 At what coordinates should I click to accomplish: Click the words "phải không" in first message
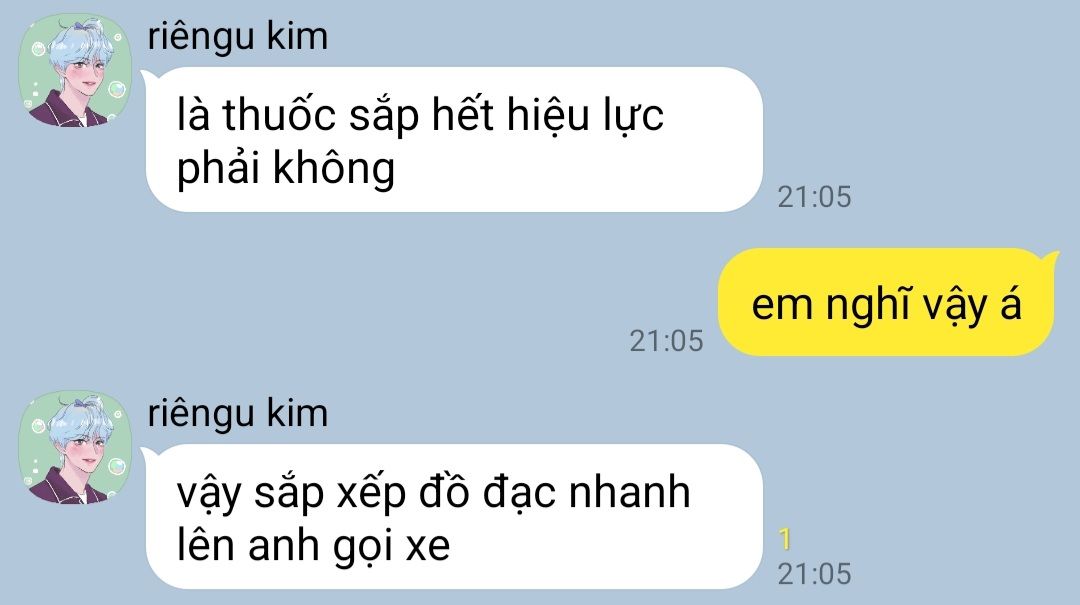click(x=286, y=169)
